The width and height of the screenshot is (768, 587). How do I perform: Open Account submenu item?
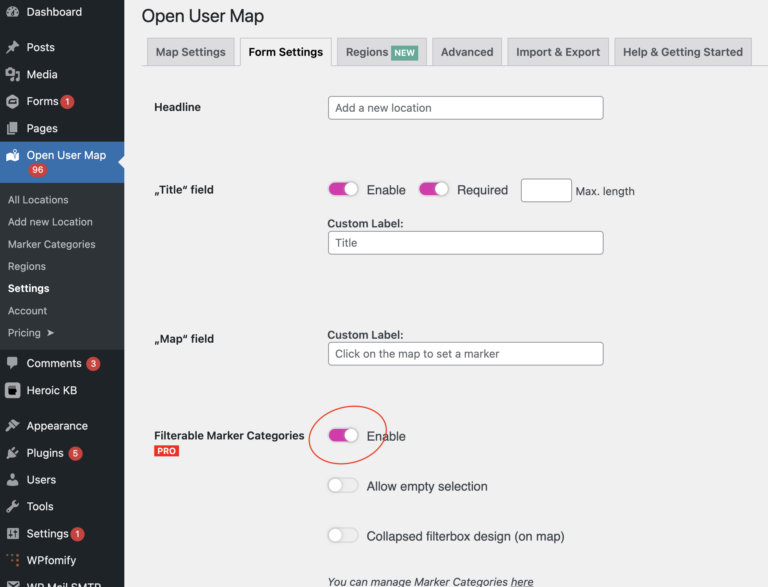(x=27, y=311)
